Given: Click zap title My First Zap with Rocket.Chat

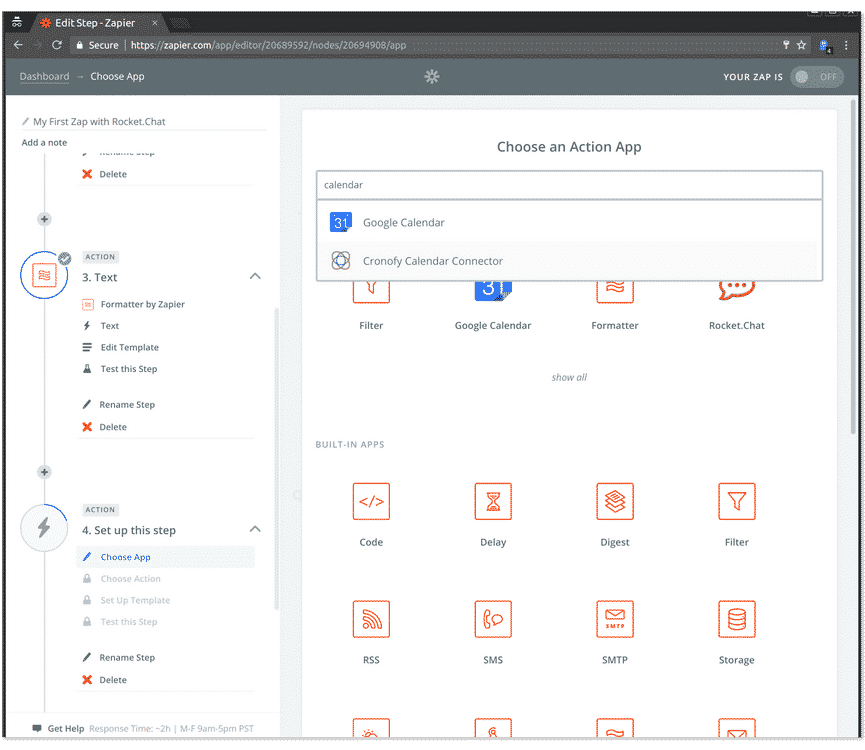Looking at the screenshot, I should click(99, 121).
